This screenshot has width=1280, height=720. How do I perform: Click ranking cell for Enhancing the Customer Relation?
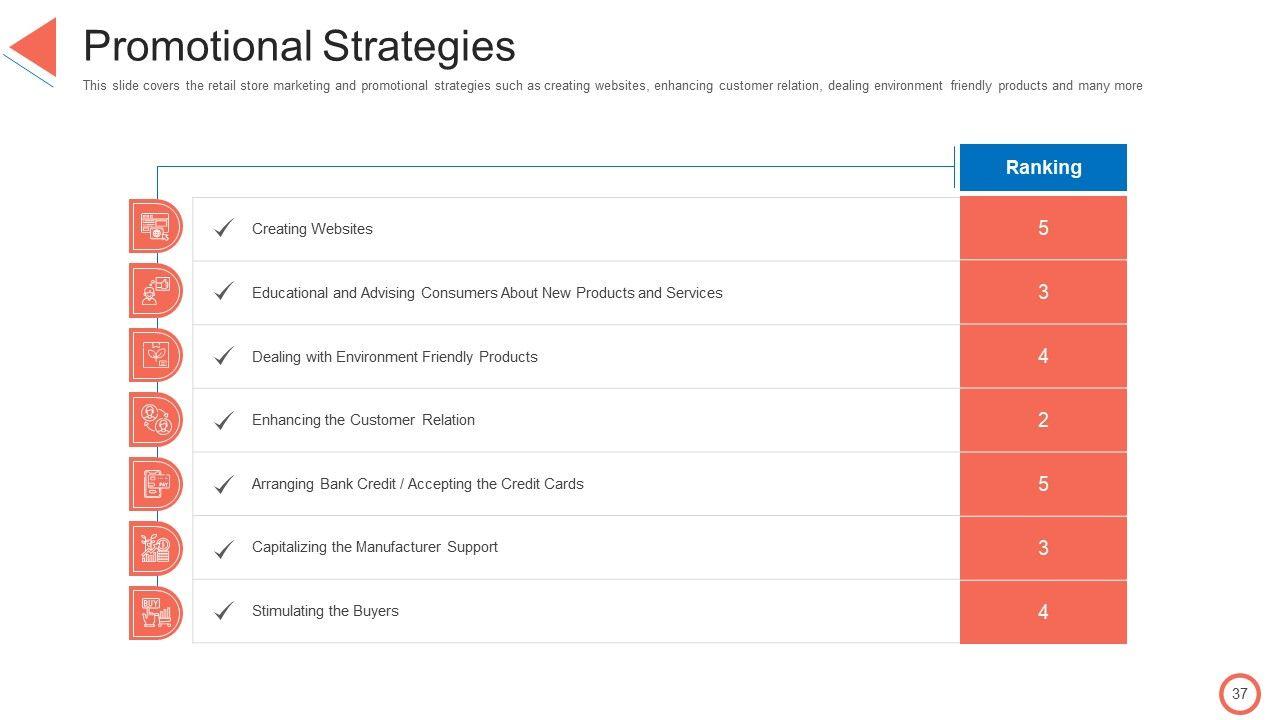click(x=1043, y=420)
